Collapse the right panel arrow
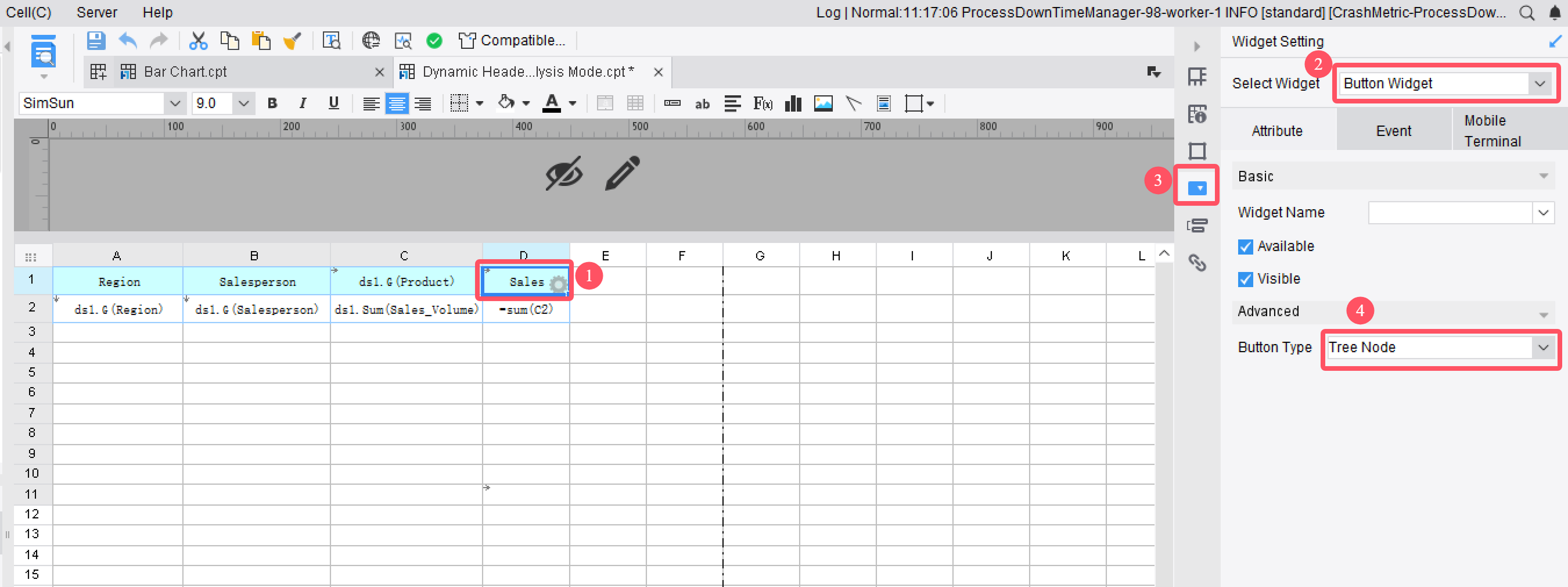Viewport: 1568px width, 587px height. pos(1197,46)
